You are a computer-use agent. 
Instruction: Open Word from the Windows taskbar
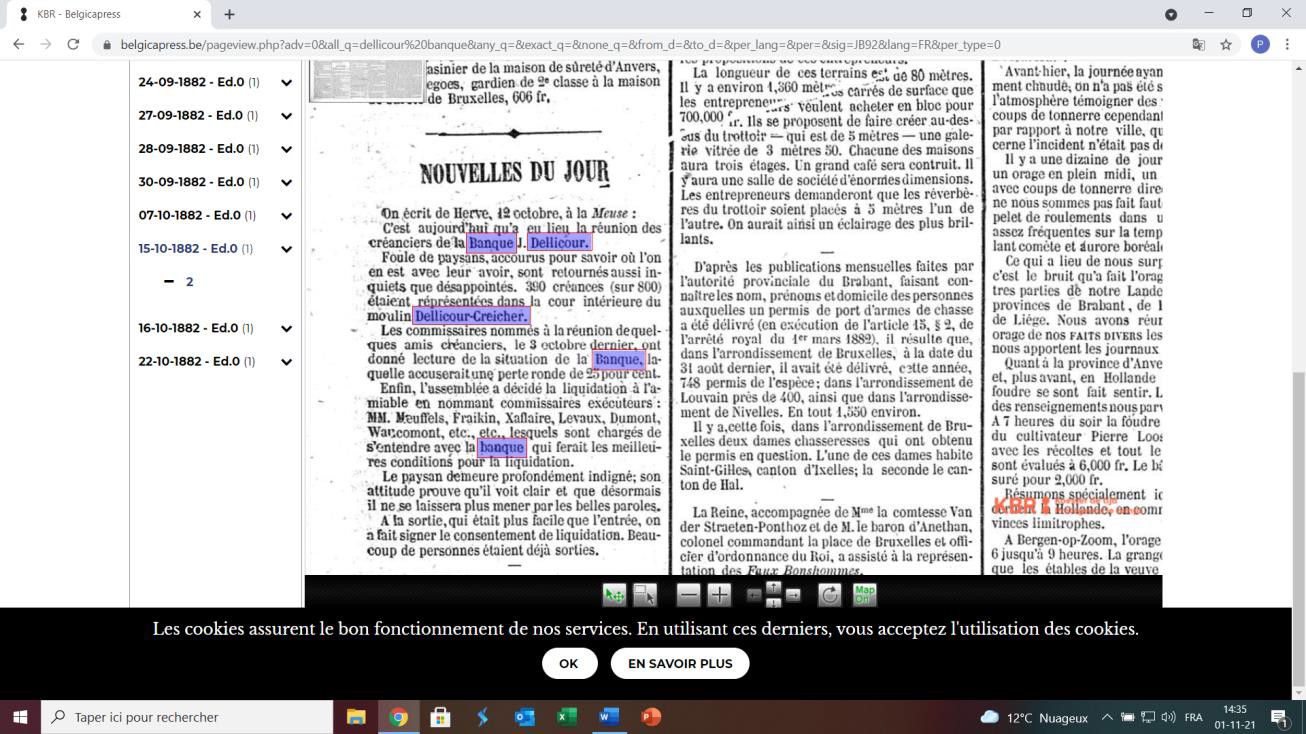(608, 717)
